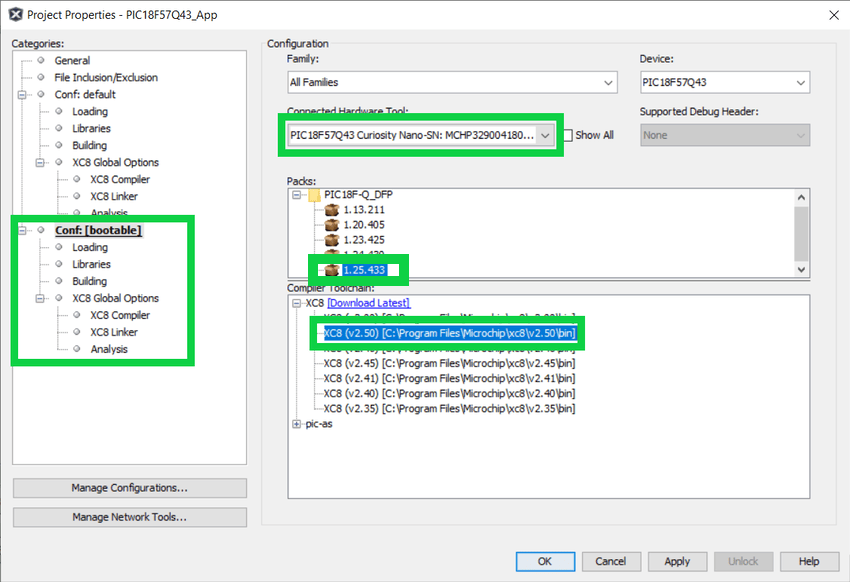
Task: Click bullet icon beside General category
Action: click(x=41, y=61)
